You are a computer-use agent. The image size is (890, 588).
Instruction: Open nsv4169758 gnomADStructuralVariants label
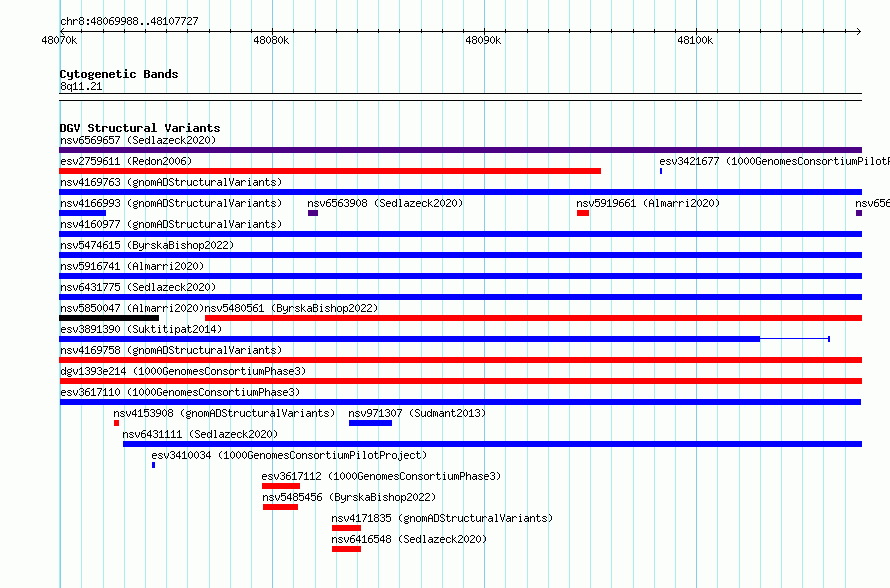click(x=171, y=350)
